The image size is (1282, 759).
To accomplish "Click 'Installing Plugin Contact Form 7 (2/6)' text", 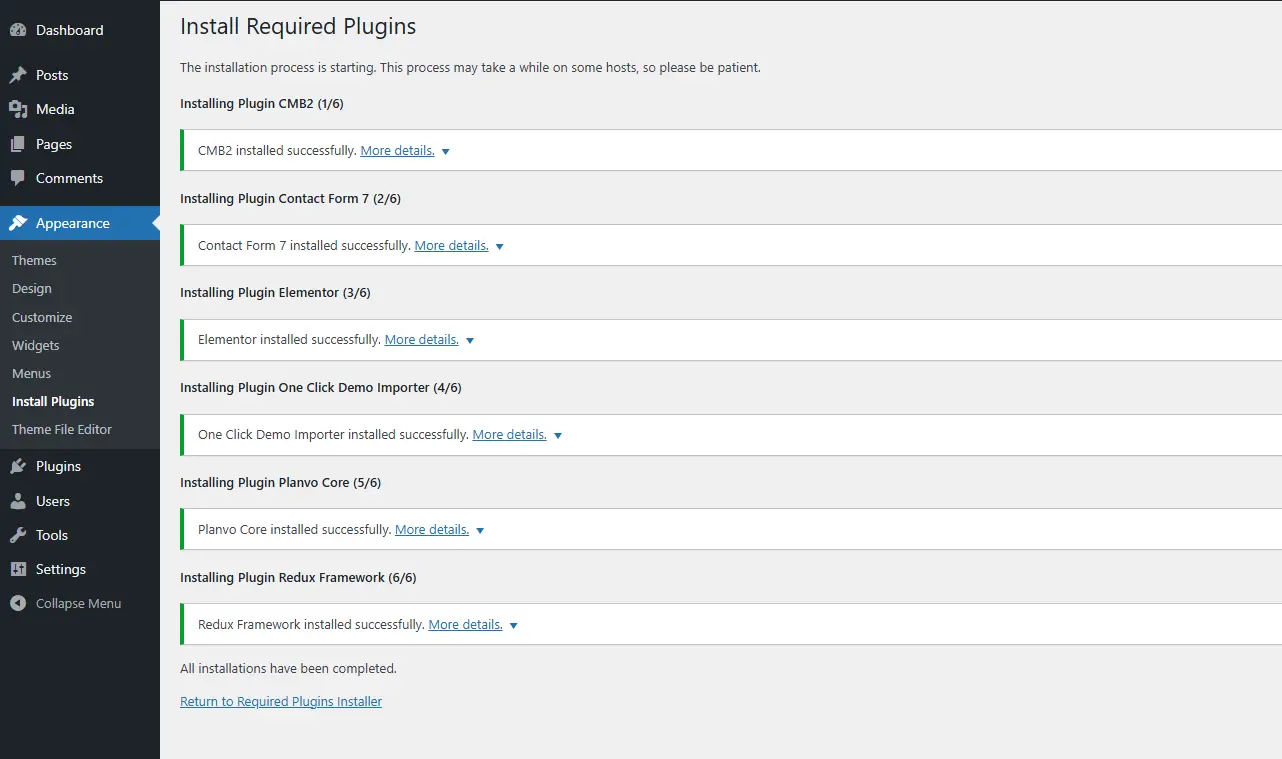I will (x=290, y=199).
